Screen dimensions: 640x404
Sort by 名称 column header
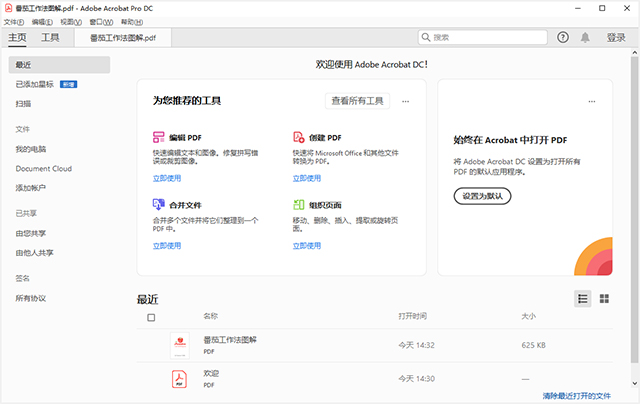click(x=211, y=316)
